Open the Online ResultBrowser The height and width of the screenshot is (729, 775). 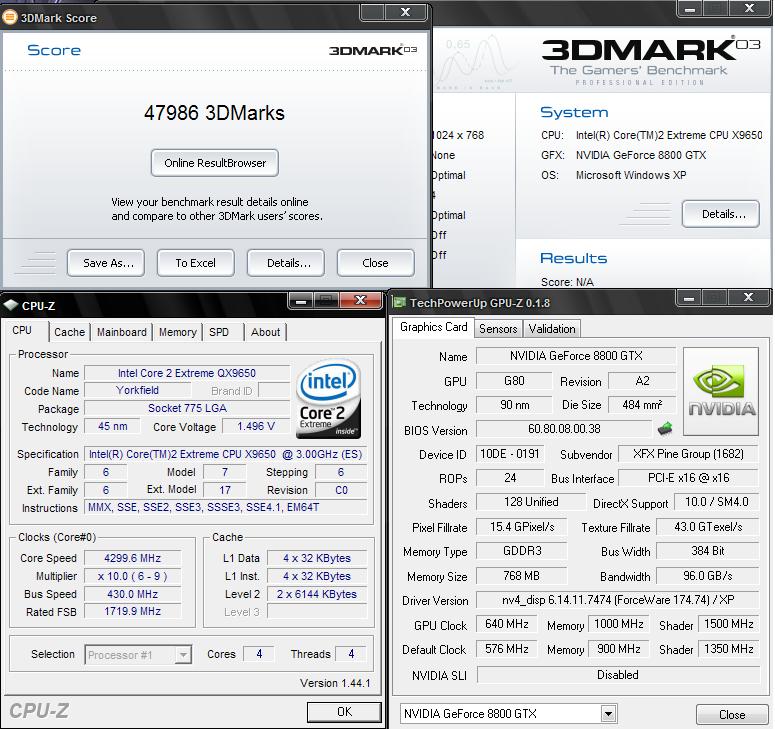point(215,163)
